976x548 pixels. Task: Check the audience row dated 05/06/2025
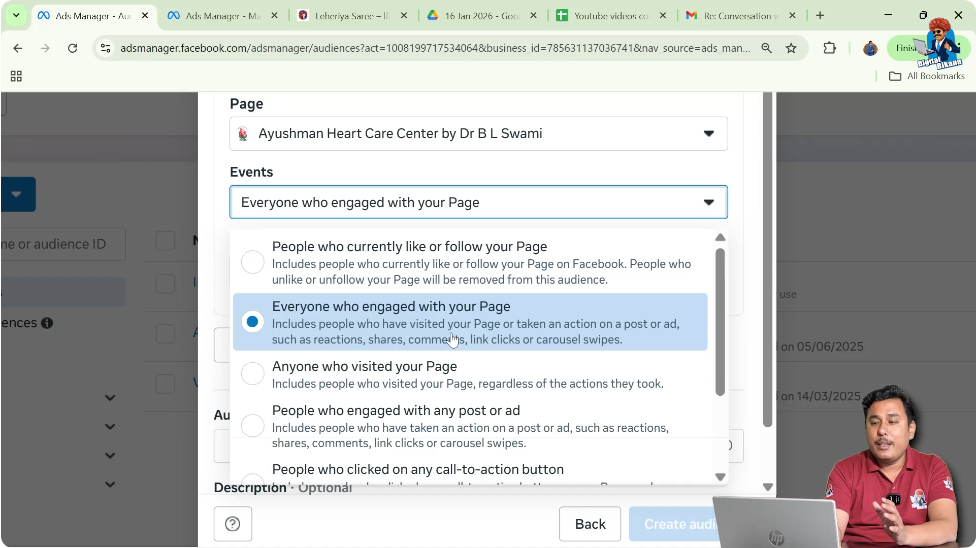166,334
